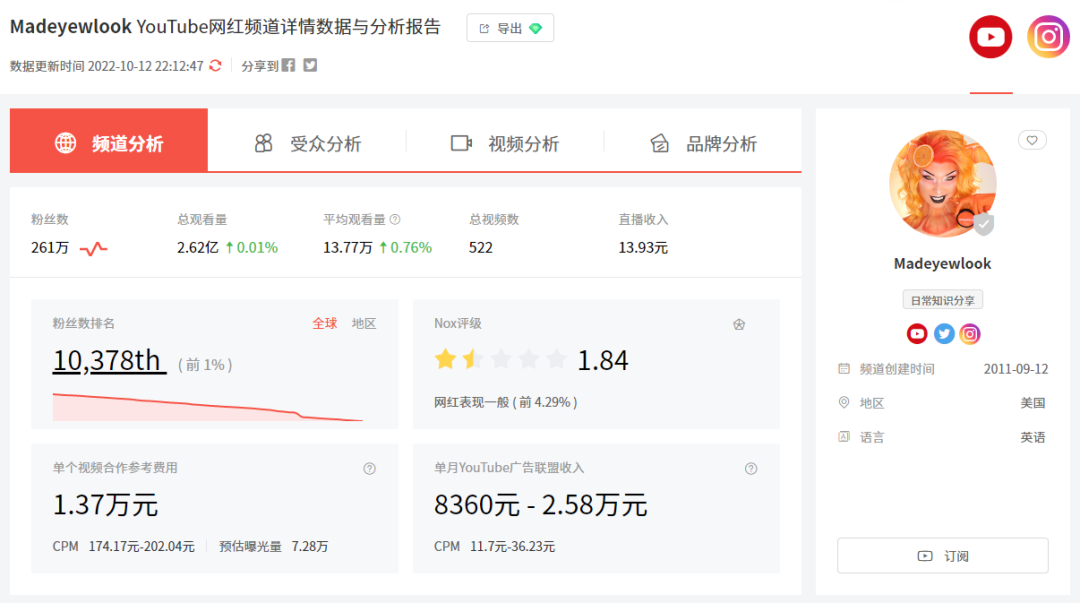Click the 2011-09-12 creation date
Screen dimensions: 1080x603
tap(1016, 369)
